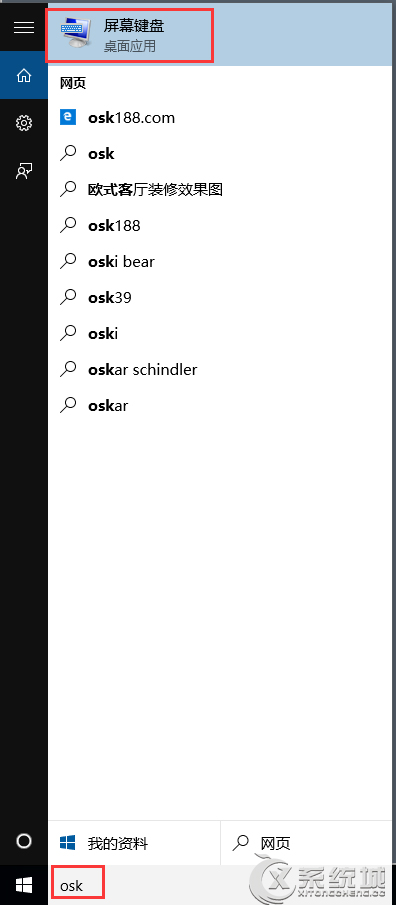Select the 欧式客厅装修效果图 suggestion
Screen dimensions: 396x905
(x=221, y=189)
